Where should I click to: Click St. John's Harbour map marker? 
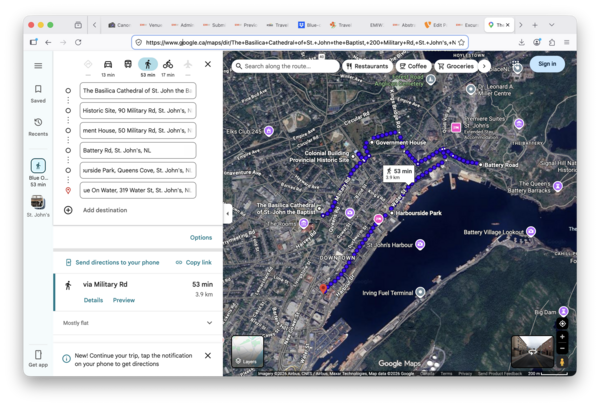pyautogui.click(x=420, y=244)
